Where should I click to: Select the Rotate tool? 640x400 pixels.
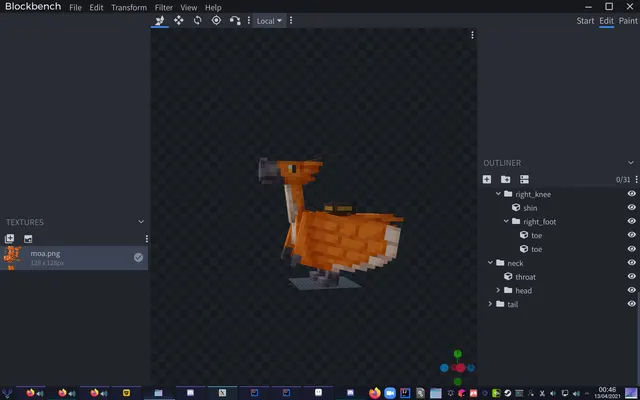click(198, 20)
